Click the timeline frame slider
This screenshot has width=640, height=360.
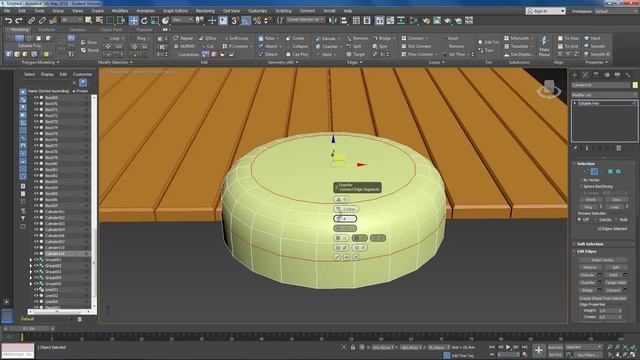point(29,328)
